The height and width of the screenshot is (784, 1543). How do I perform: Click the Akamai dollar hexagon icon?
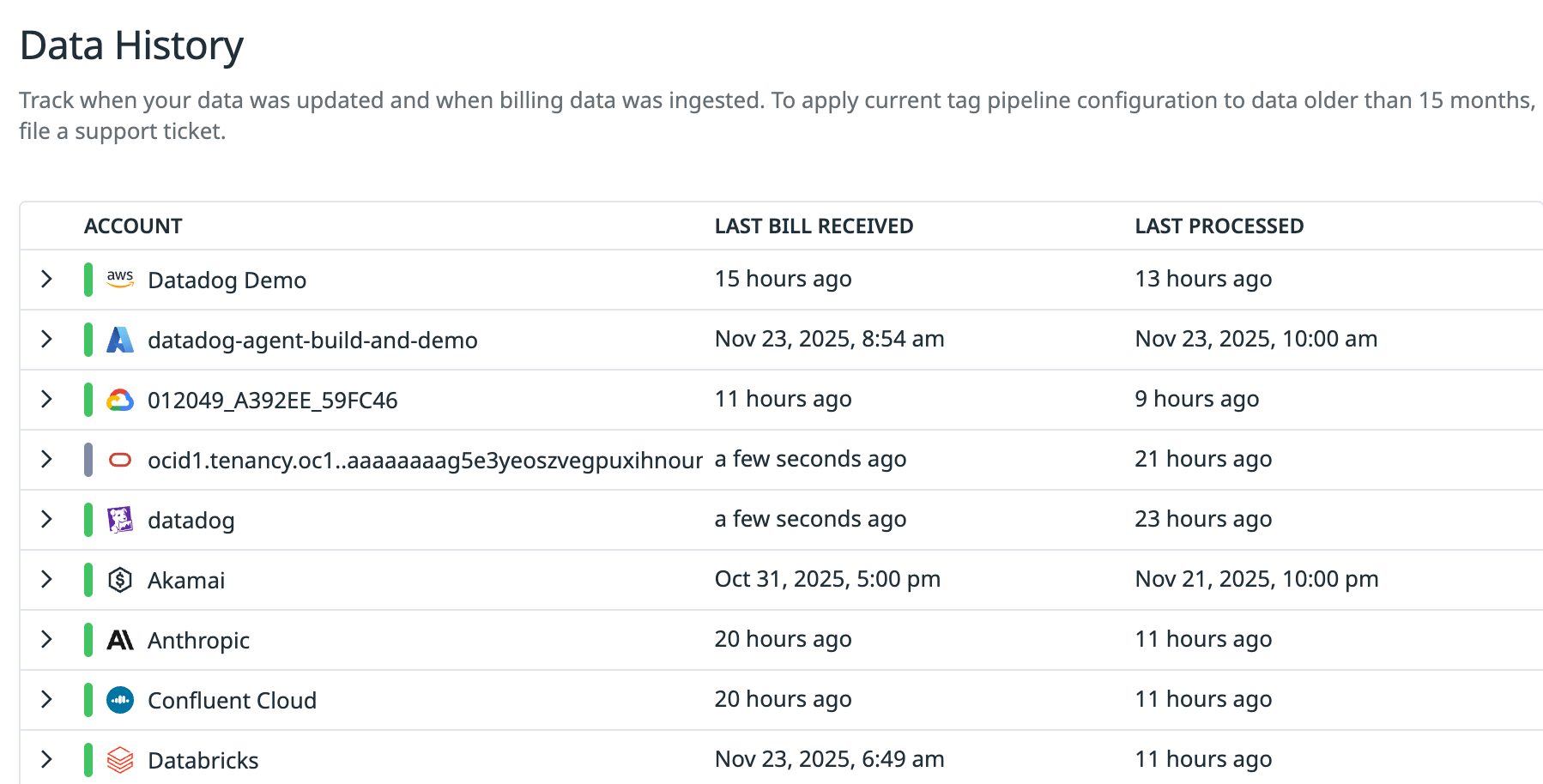[120, 580]
